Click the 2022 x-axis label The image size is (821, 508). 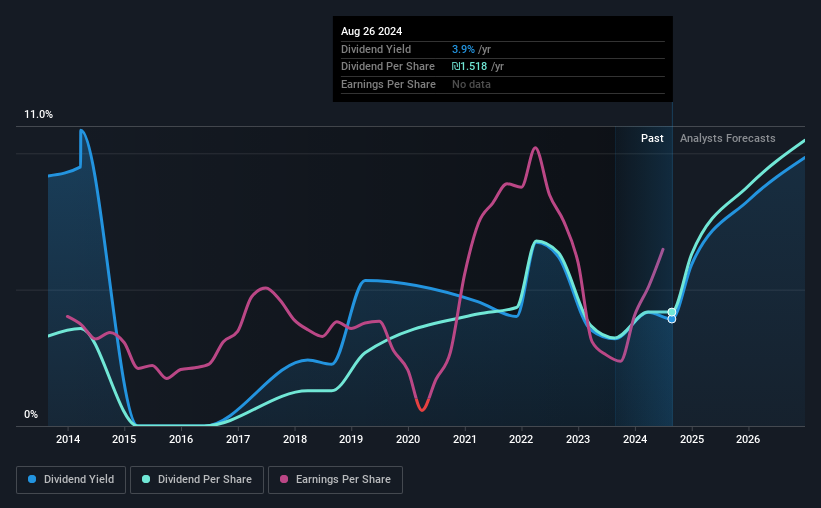[x=521, y=439]
